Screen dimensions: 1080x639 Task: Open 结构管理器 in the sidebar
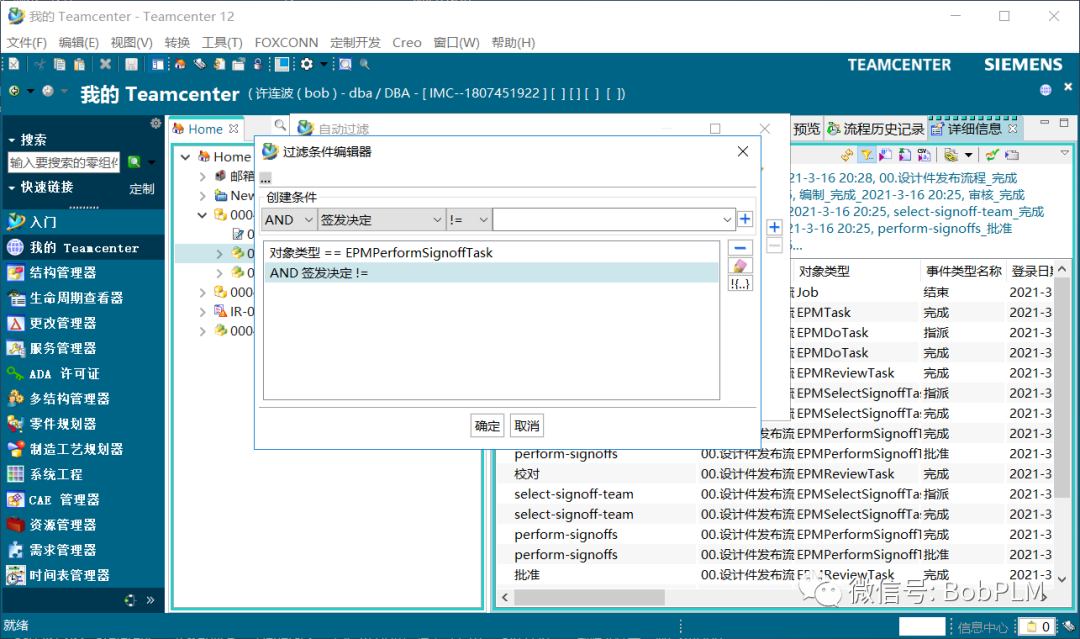(x=83, y=273)
